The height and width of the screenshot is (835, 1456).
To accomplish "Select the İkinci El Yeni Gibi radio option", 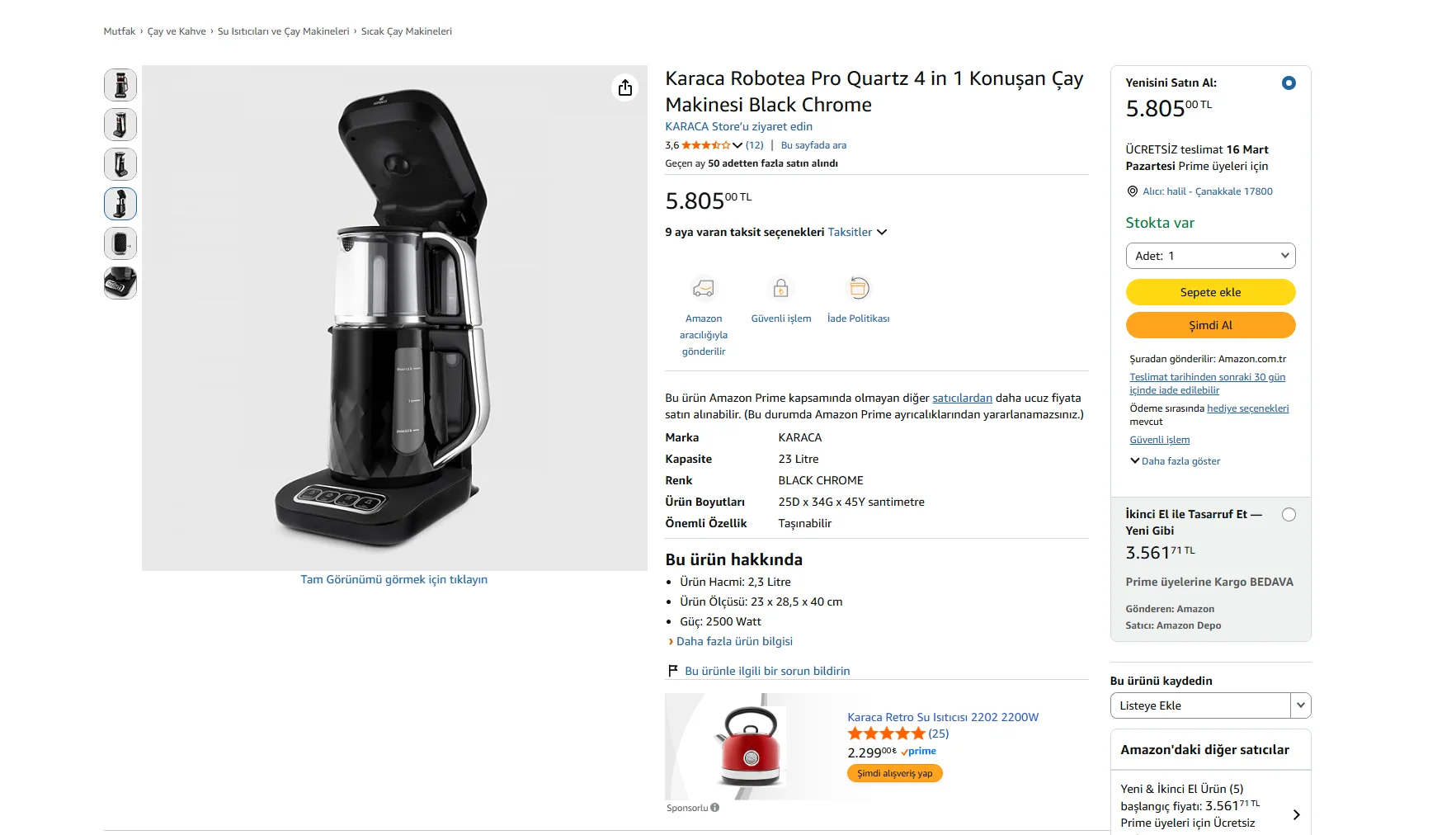I will 1289,515.
